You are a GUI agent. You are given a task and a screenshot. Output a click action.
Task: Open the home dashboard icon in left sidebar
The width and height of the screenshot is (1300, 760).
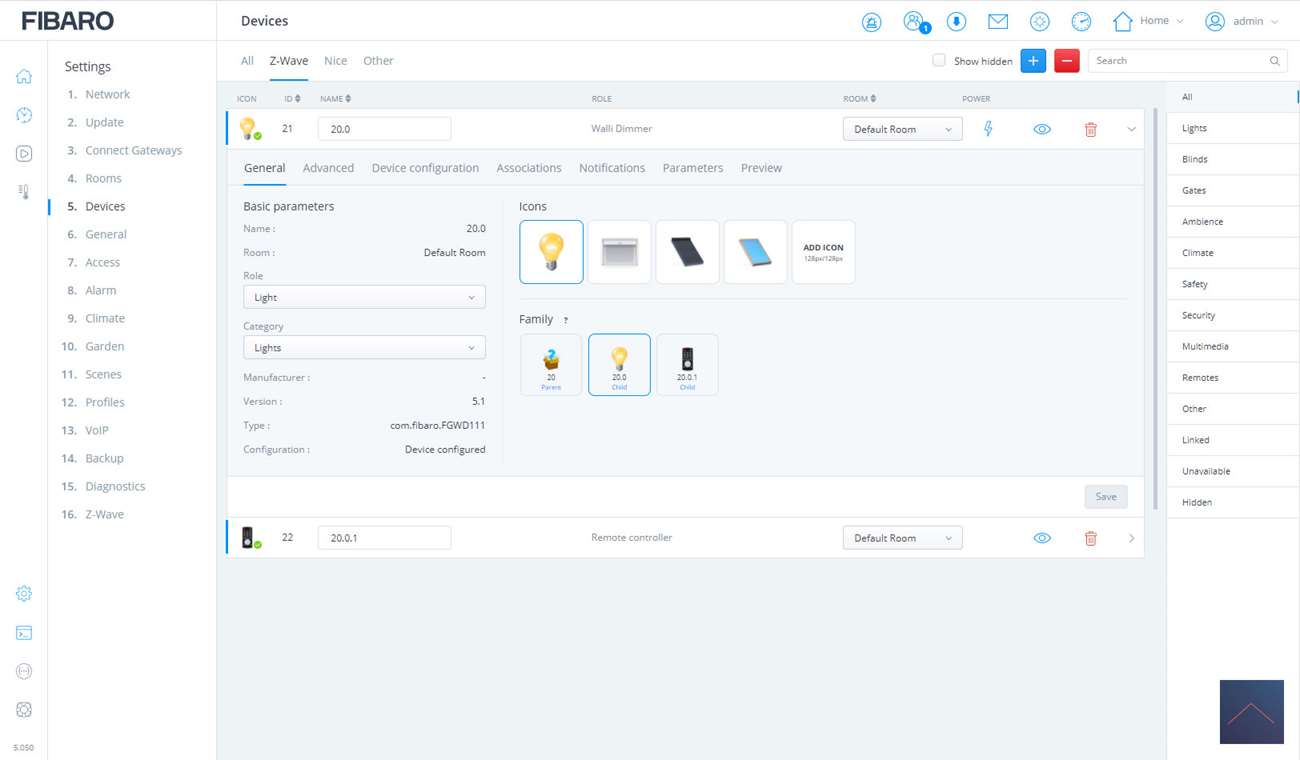pyautogui.click(x=24, y=77)
